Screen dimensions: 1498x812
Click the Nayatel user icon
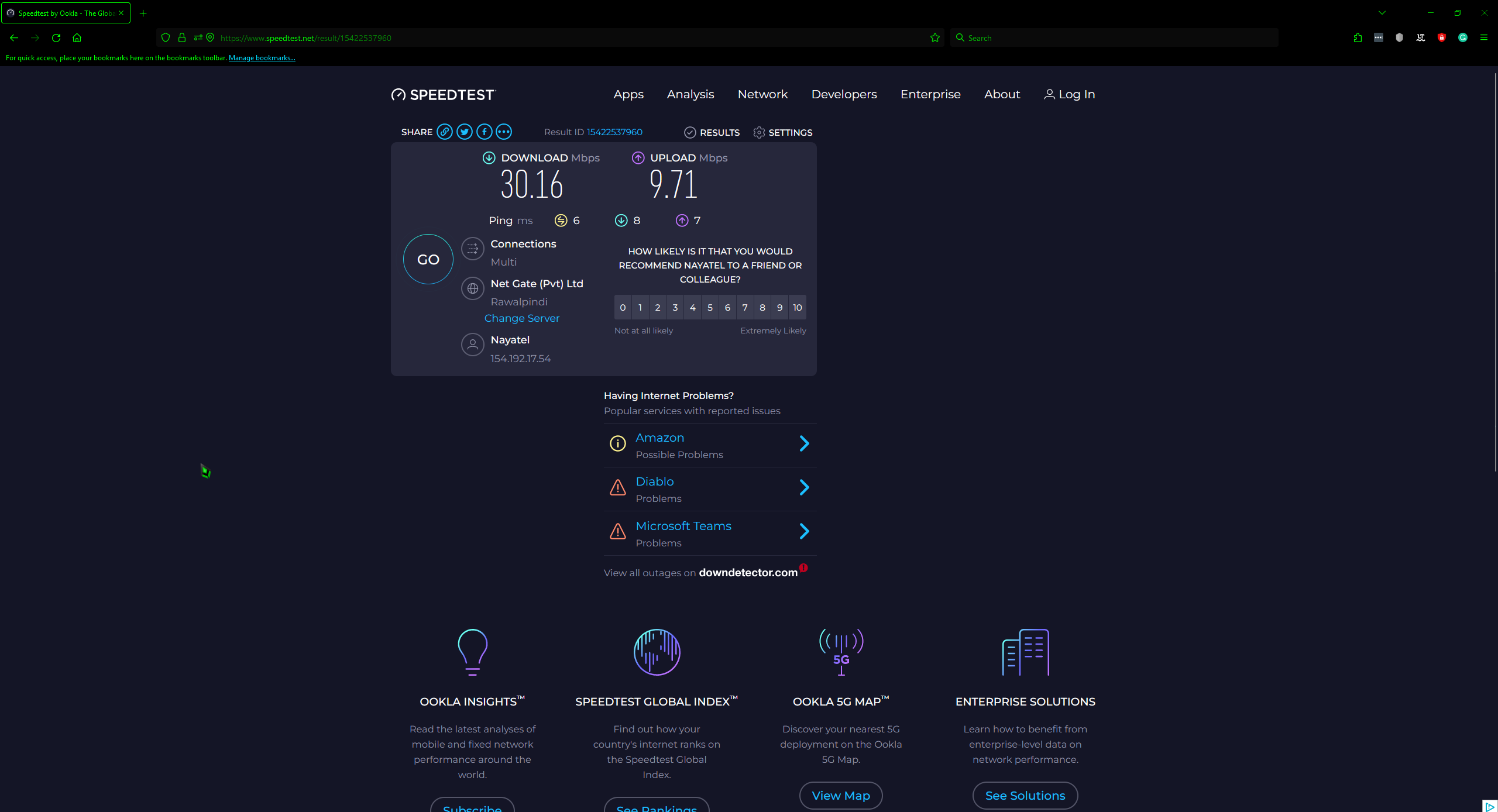click(x=473, y=345)
